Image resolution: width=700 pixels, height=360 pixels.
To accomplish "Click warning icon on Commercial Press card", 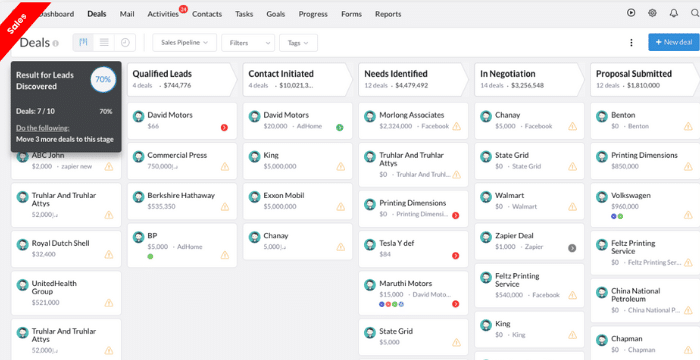I will click(x=225, y=167).
